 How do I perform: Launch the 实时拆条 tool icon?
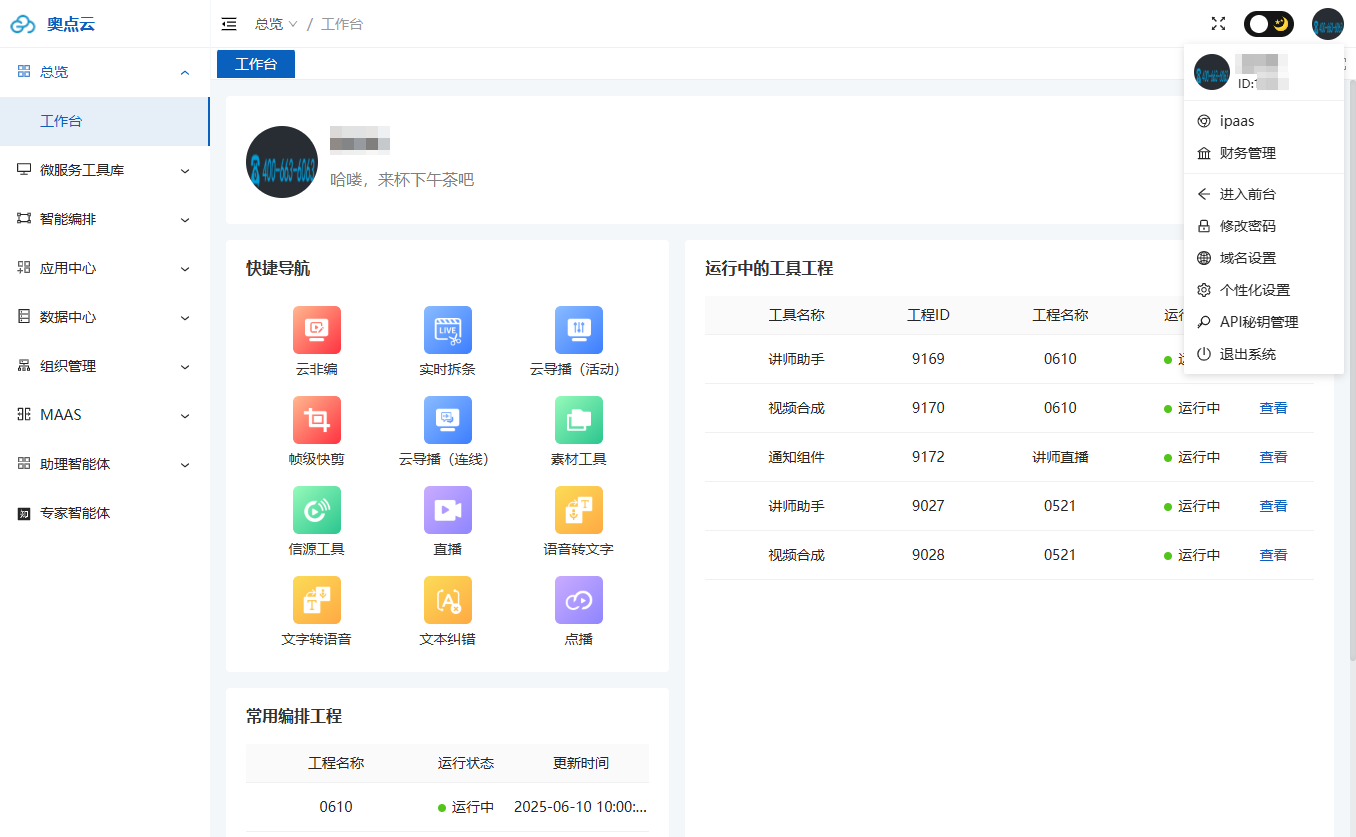(x=447, y=330)
